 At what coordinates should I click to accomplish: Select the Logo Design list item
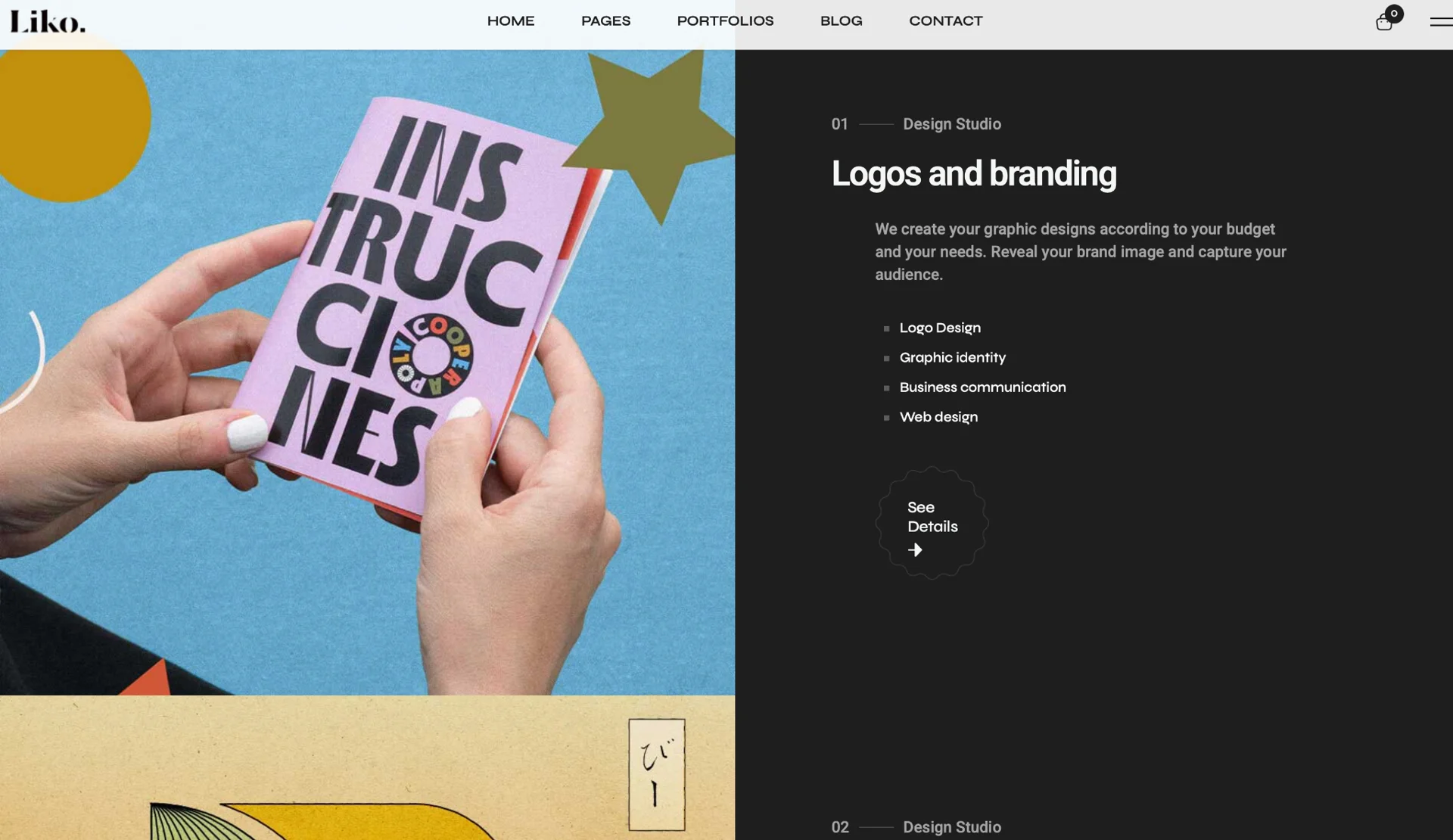[x=939, y=328]
